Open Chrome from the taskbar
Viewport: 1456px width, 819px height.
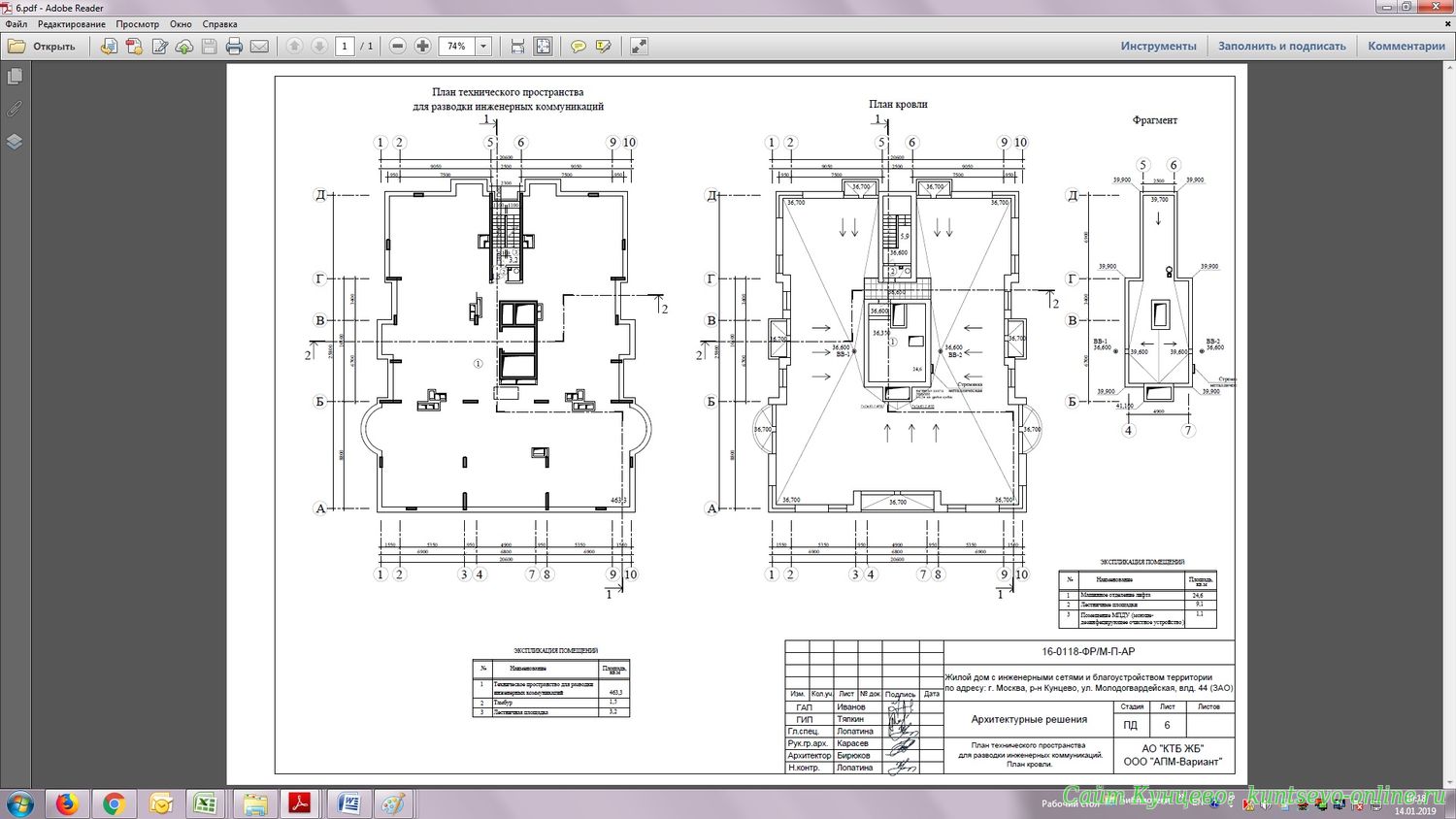pyautogui.click(x=114, y=803)
